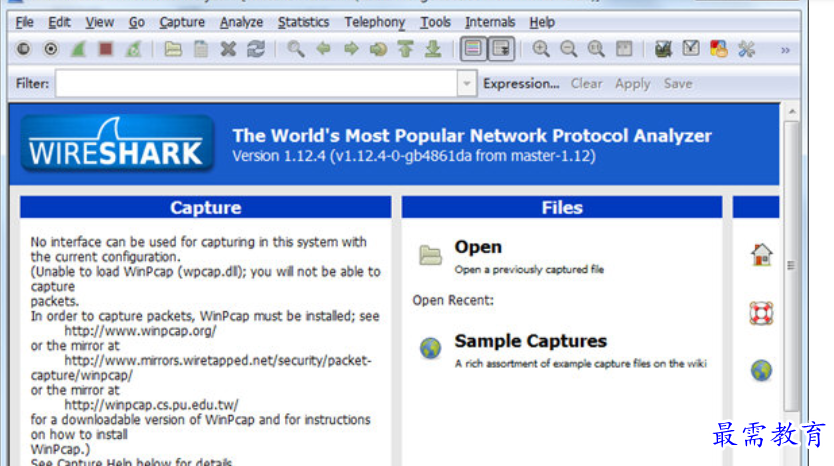Follow the http://www.winpcap.org/ link
834x466 pixels.
[x=140, y=331]
